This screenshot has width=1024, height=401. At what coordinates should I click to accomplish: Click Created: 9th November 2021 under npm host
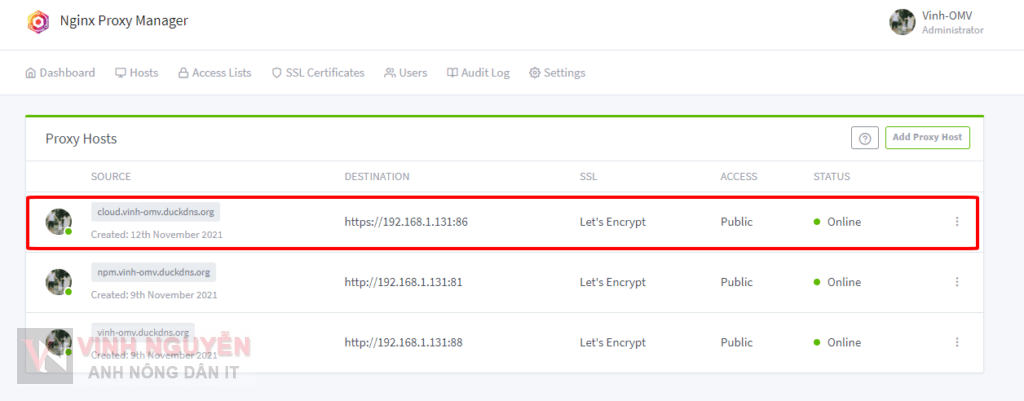pyautogui.click(x=154, y=295)
